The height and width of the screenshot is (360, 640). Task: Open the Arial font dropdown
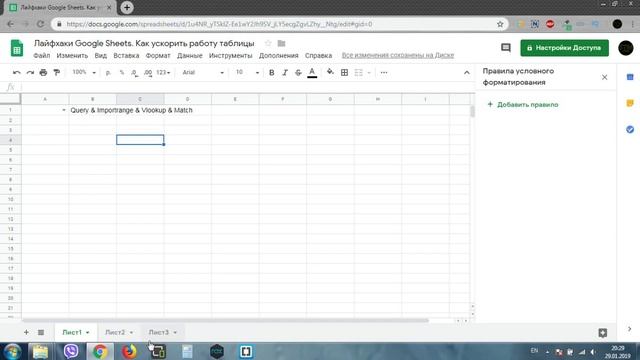tap(203, 73)
